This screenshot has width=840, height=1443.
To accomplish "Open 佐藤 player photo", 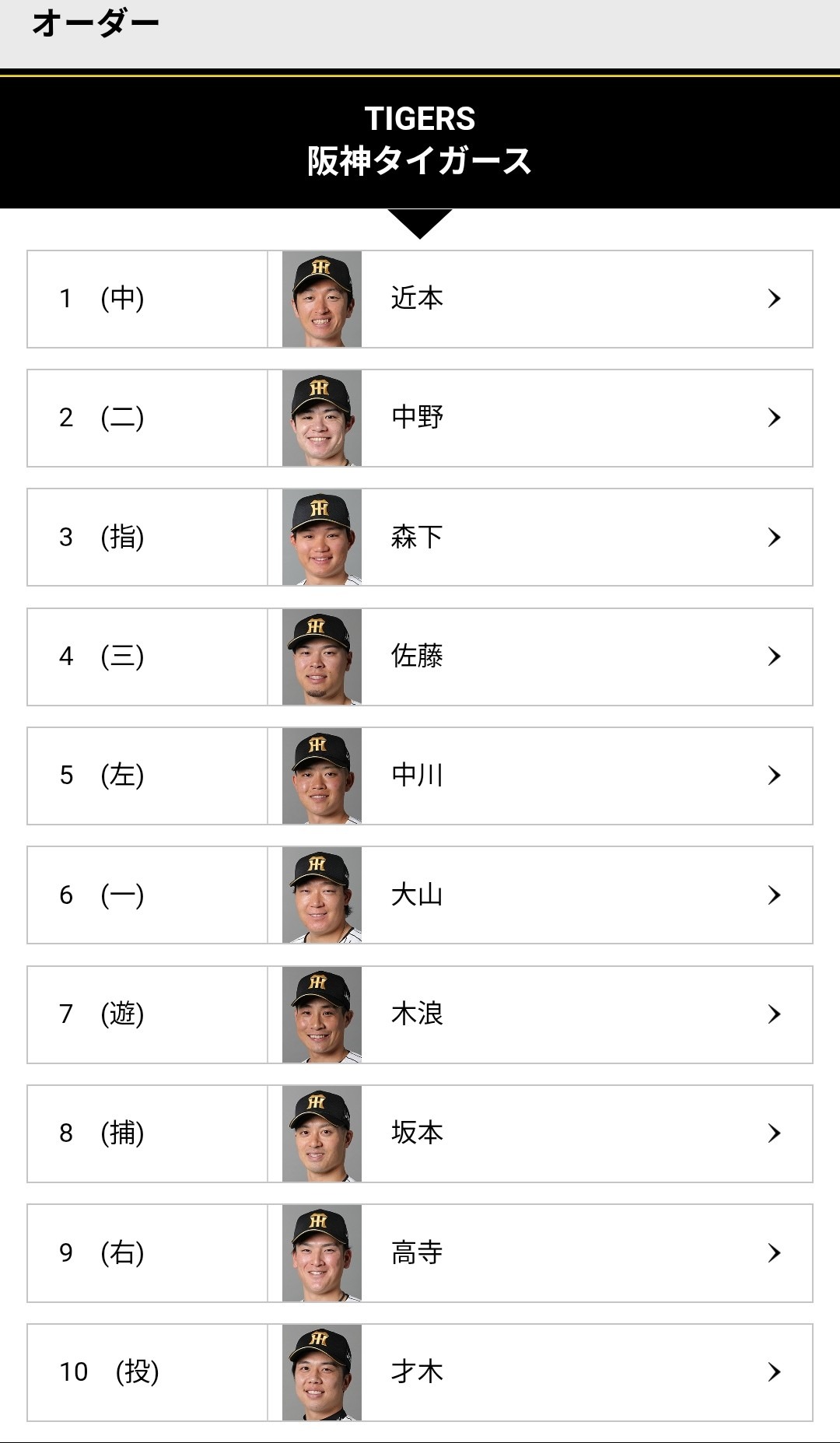I will click(x=322, y=657).
